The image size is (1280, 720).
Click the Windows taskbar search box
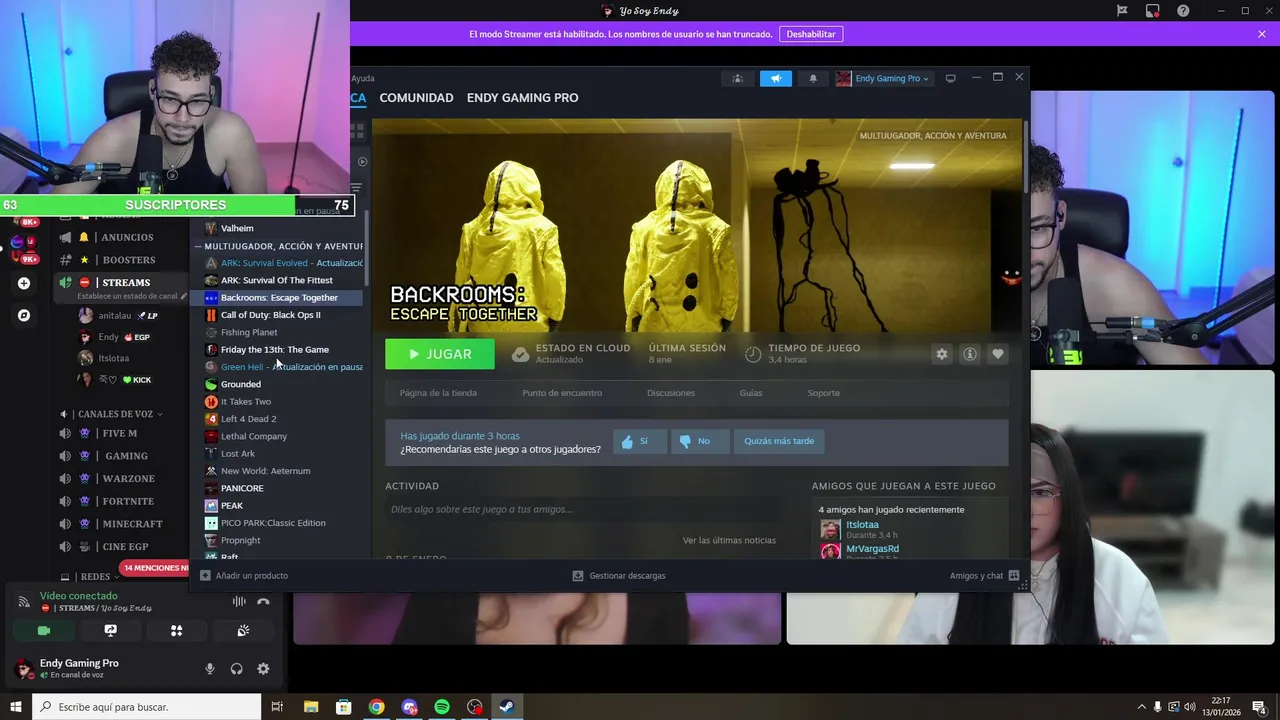(146, 707)
